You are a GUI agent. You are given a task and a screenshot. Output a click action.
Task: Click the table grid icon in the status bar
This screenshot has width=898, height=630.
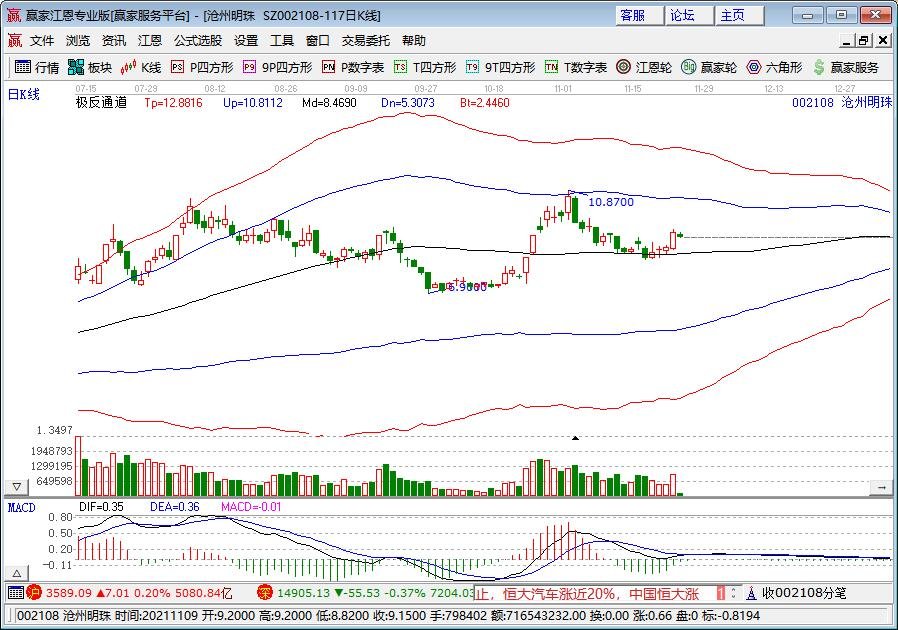16,593
